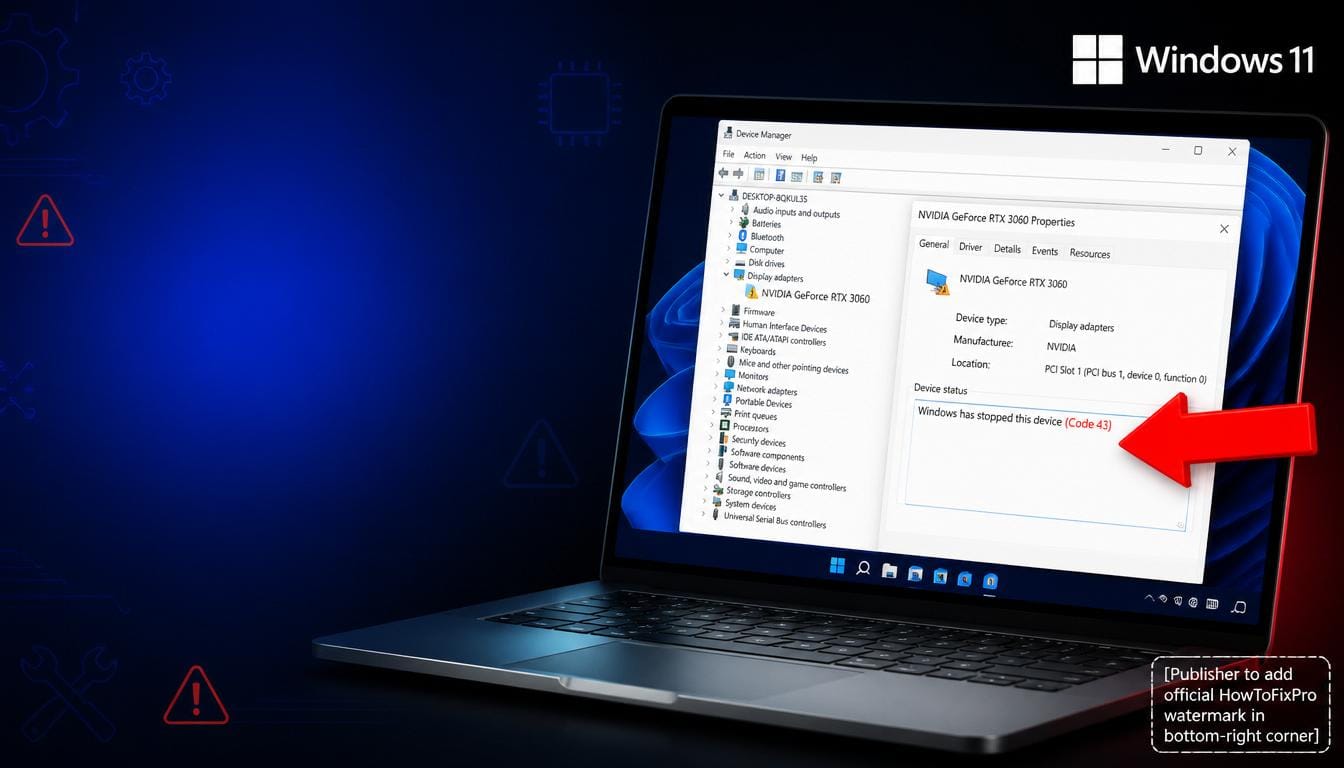Viewport: 1344px width, 768px height.
Task: Click the Bluetooth category icon
Action: pyautogui.click(x=743, y=236)
